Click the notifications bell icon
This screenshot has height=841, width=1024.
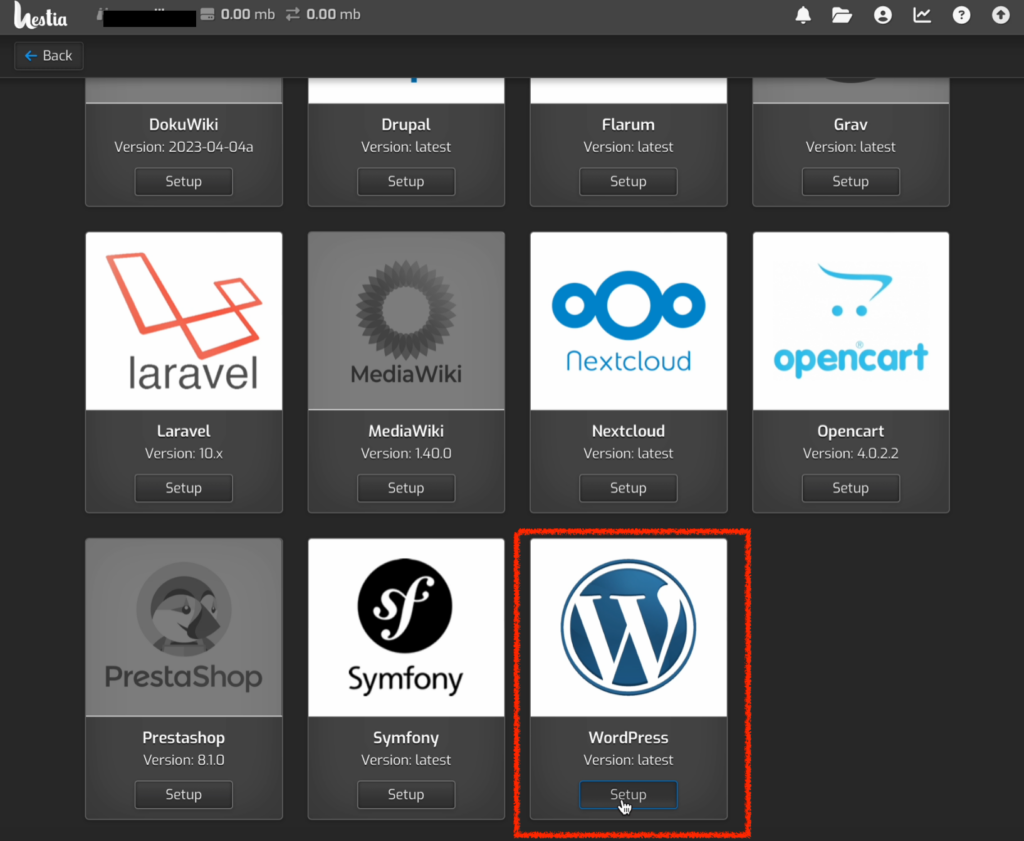pos(803,15)
